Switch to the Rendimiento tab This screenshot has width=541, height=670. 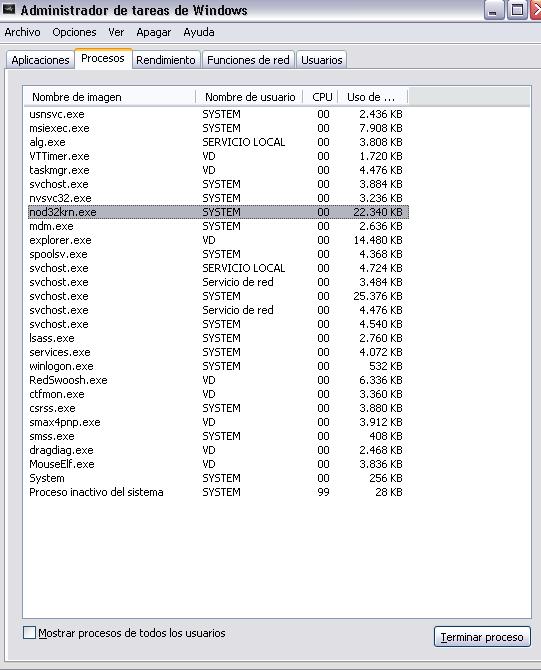point(166,60)
